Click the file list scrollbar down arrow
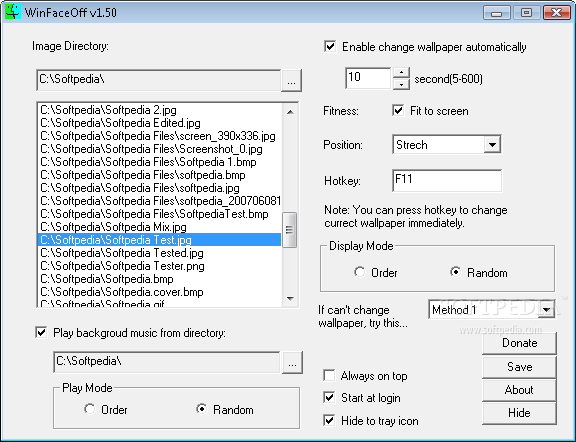The height and width of the screenshot is (442, 576). tap(290, 299)
